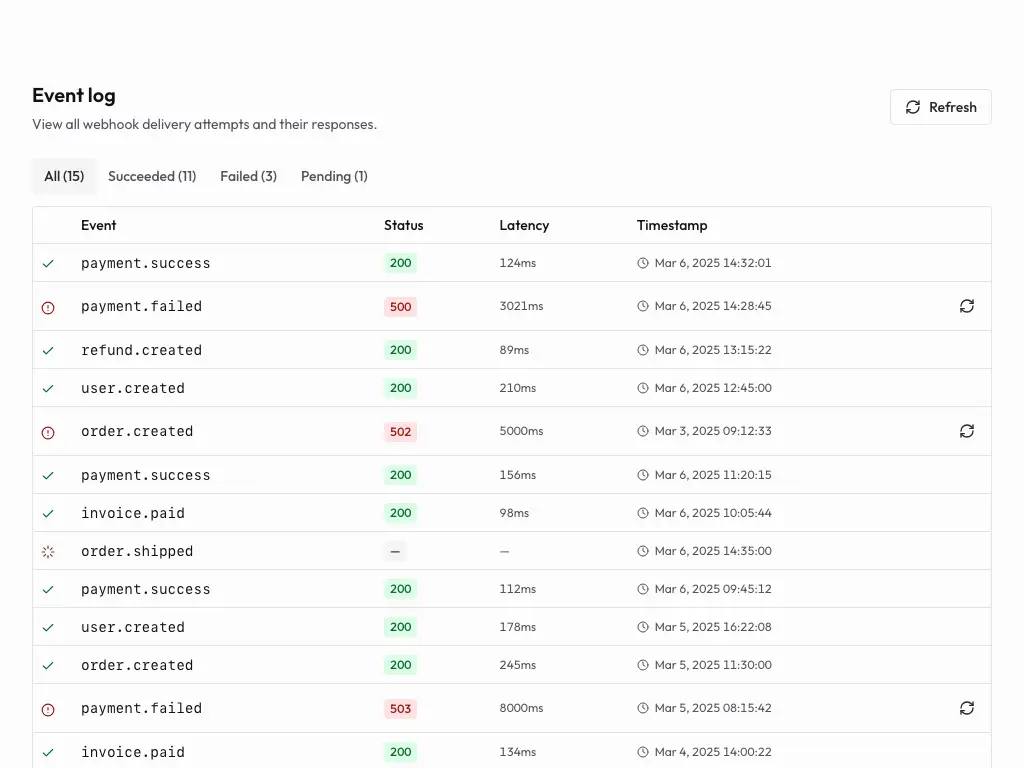Screen dimensions: 1024x768
Task: Select the All (15) events tab
Action: click(x=64, y=176)
